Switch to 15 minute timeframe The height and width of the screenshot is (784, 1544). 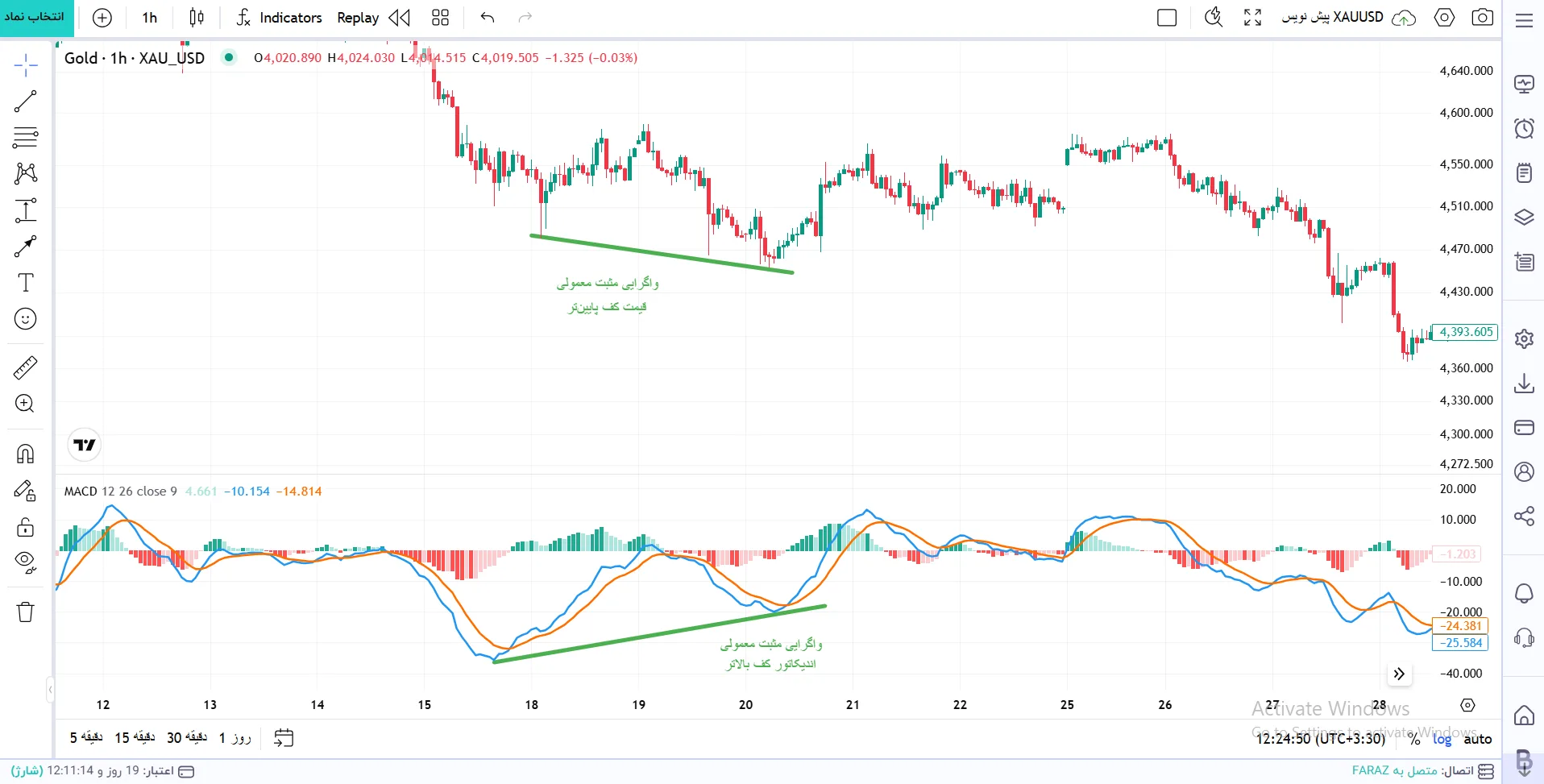click(135, 738)
